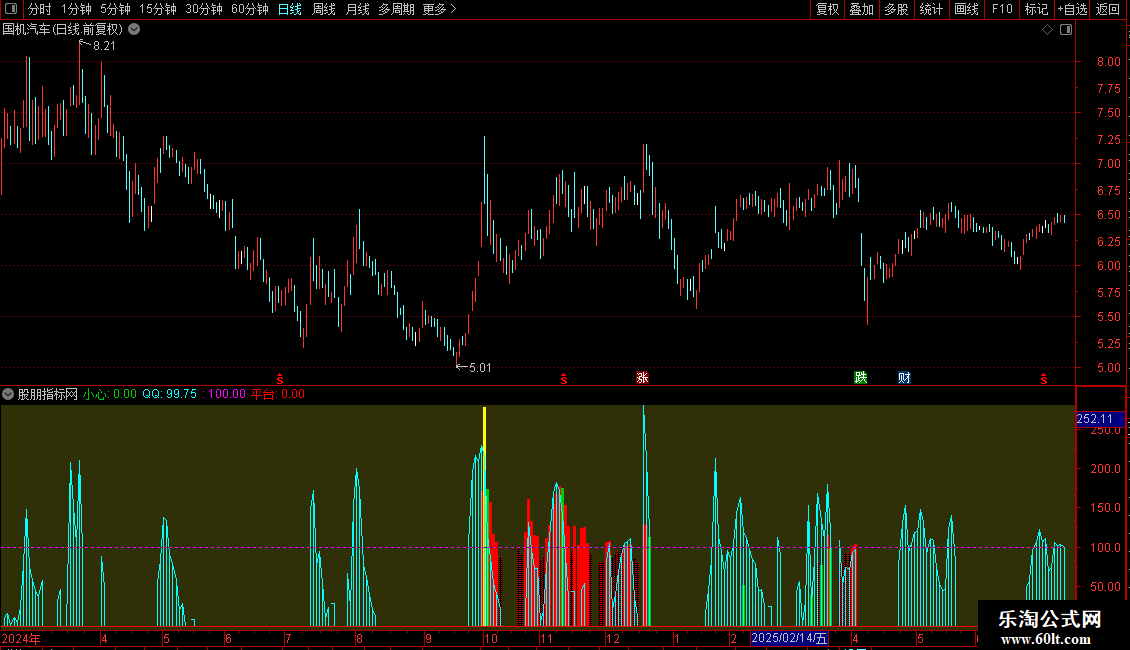Click the 100.0 indicator axis label
The width and height of the screenshot is (1130, 650).
click(x=1105, y=548)
